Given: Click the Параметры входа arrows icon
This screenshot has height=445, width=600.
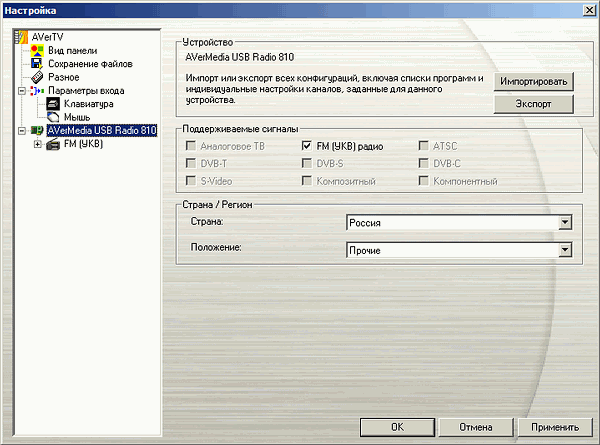Looking at the screenshot, I should 37,91.
